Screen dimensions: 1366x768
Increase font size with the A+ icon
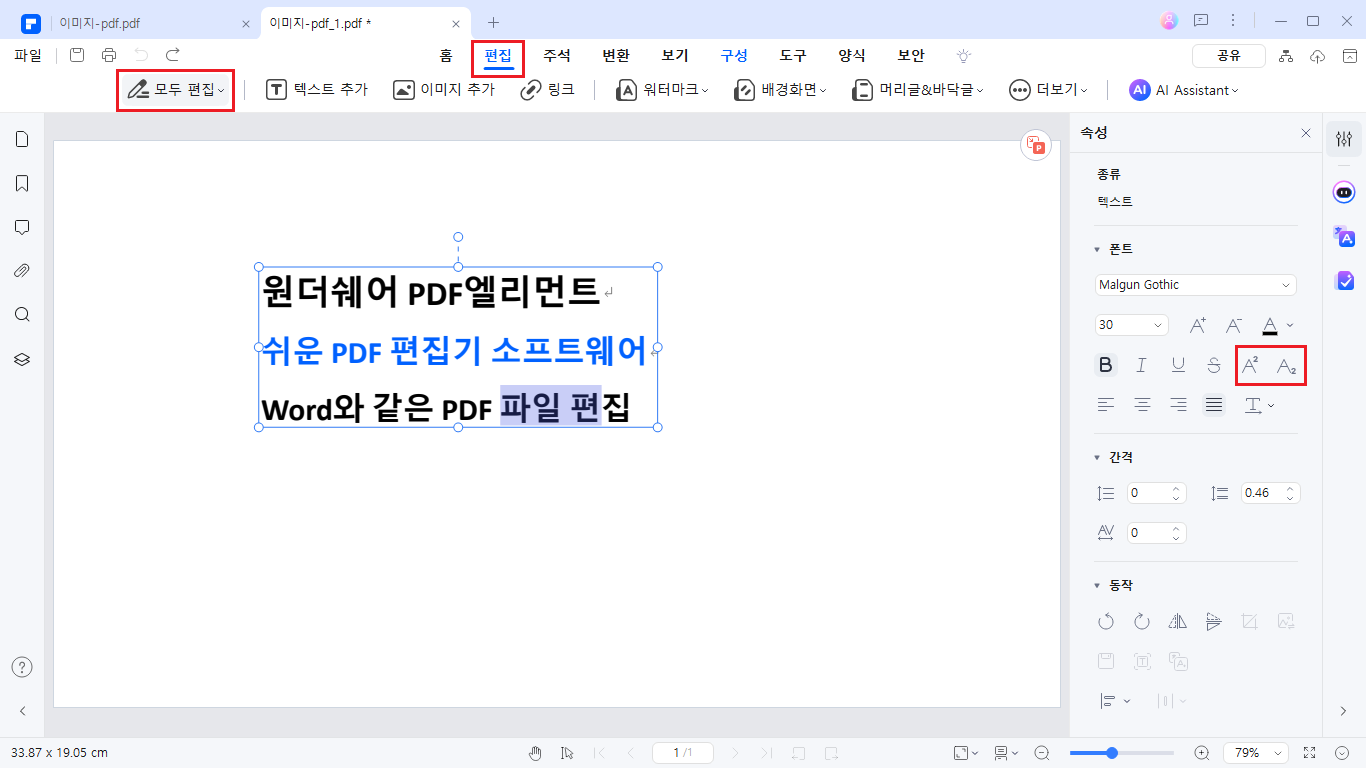[x=1198, y=325]
